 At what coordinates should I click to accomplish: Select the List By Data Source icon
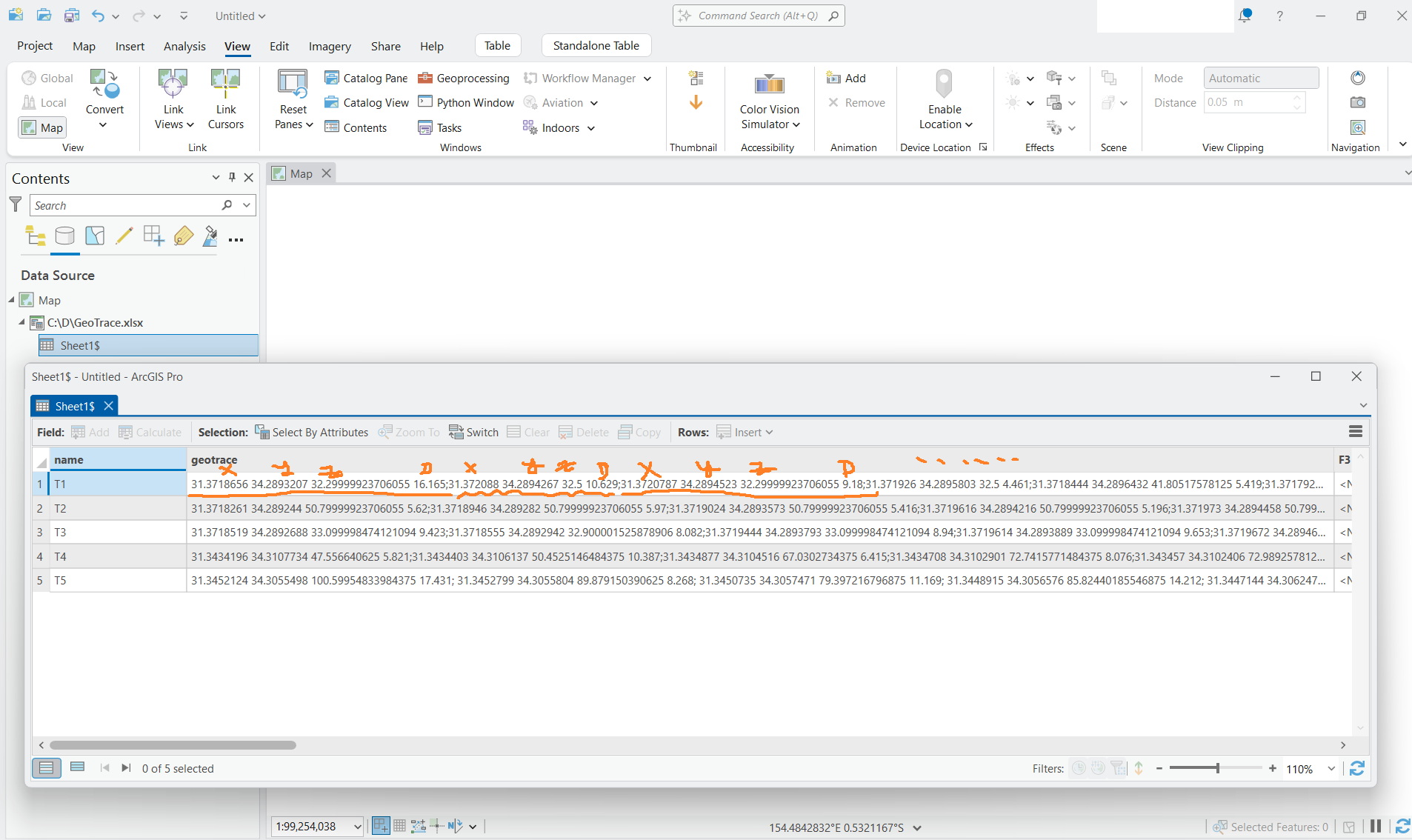tap(65, 236)
